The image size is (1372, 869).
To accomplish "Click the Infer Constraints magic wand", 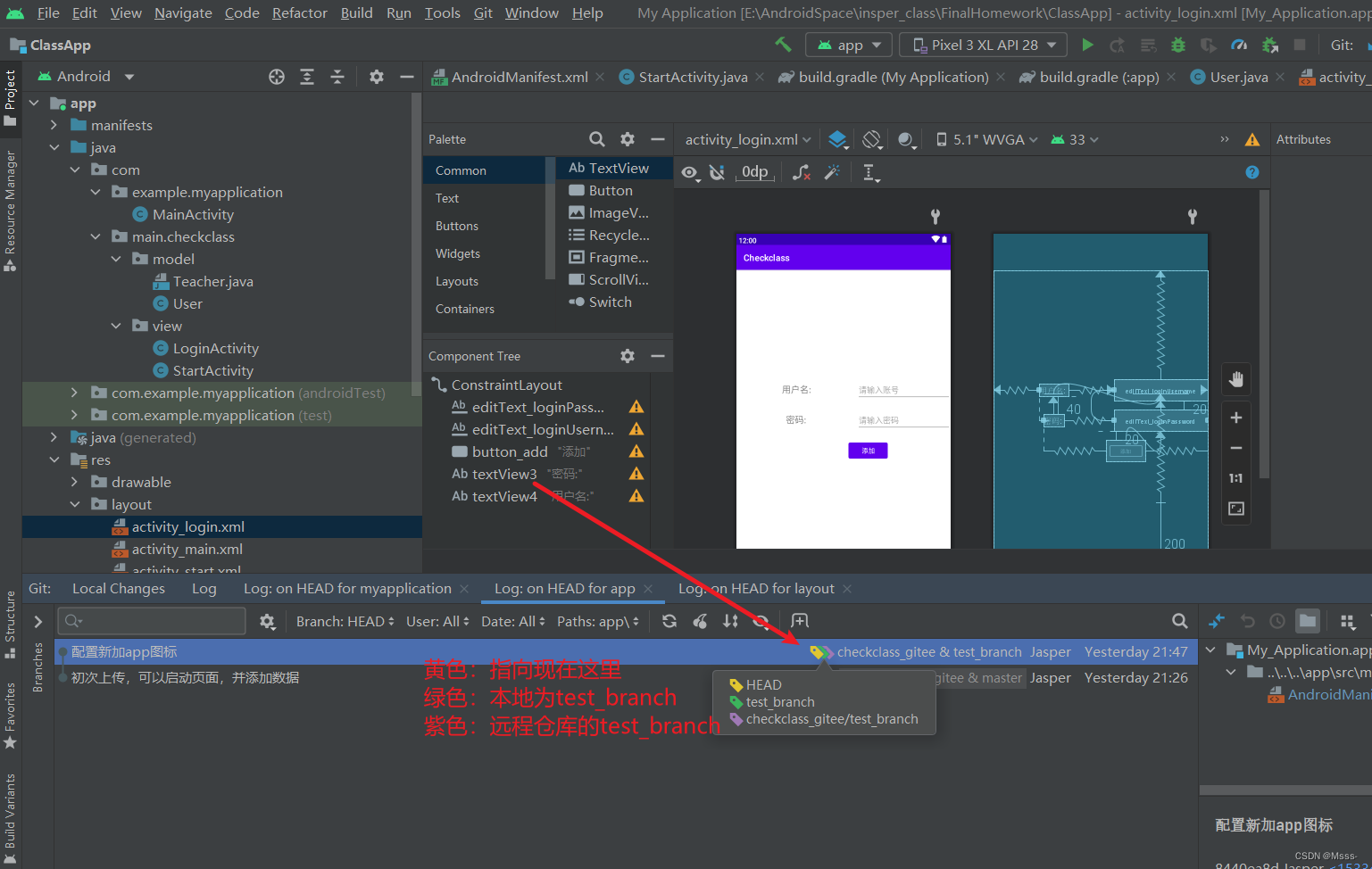I will 832,172.
